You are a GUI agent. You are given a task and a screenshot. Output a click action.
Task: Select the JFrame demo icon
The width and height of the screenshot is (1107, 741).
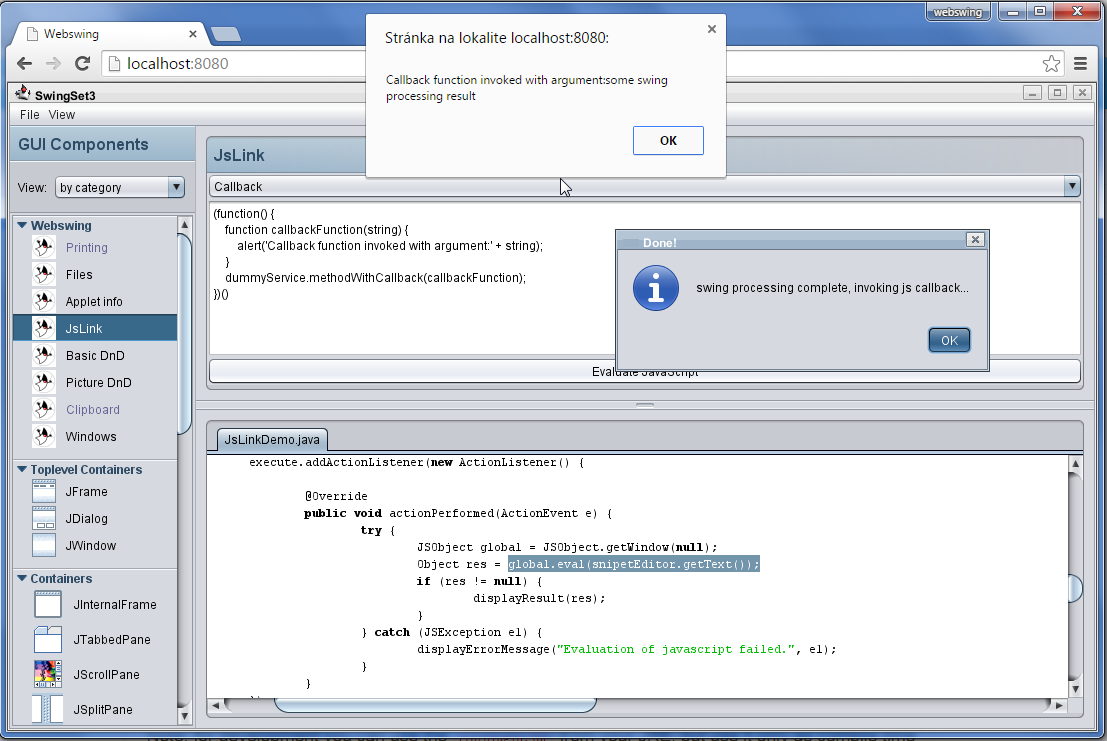click(x=44, y=491)
